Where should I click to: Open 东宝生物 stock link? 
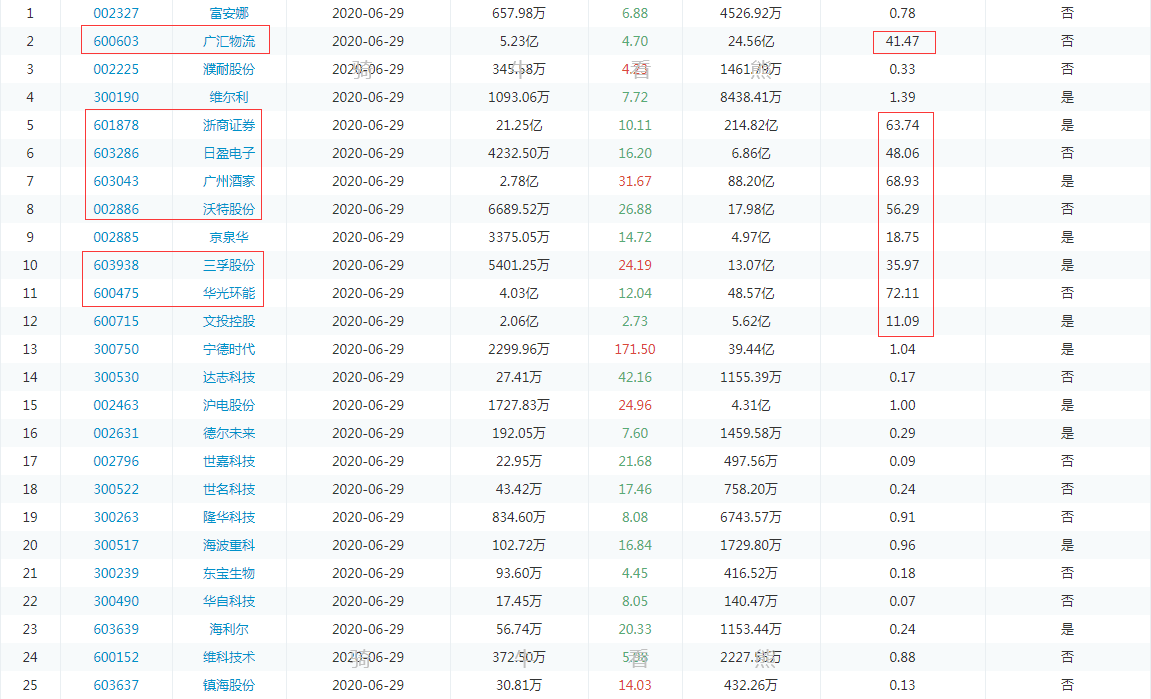tap(229, 573)
